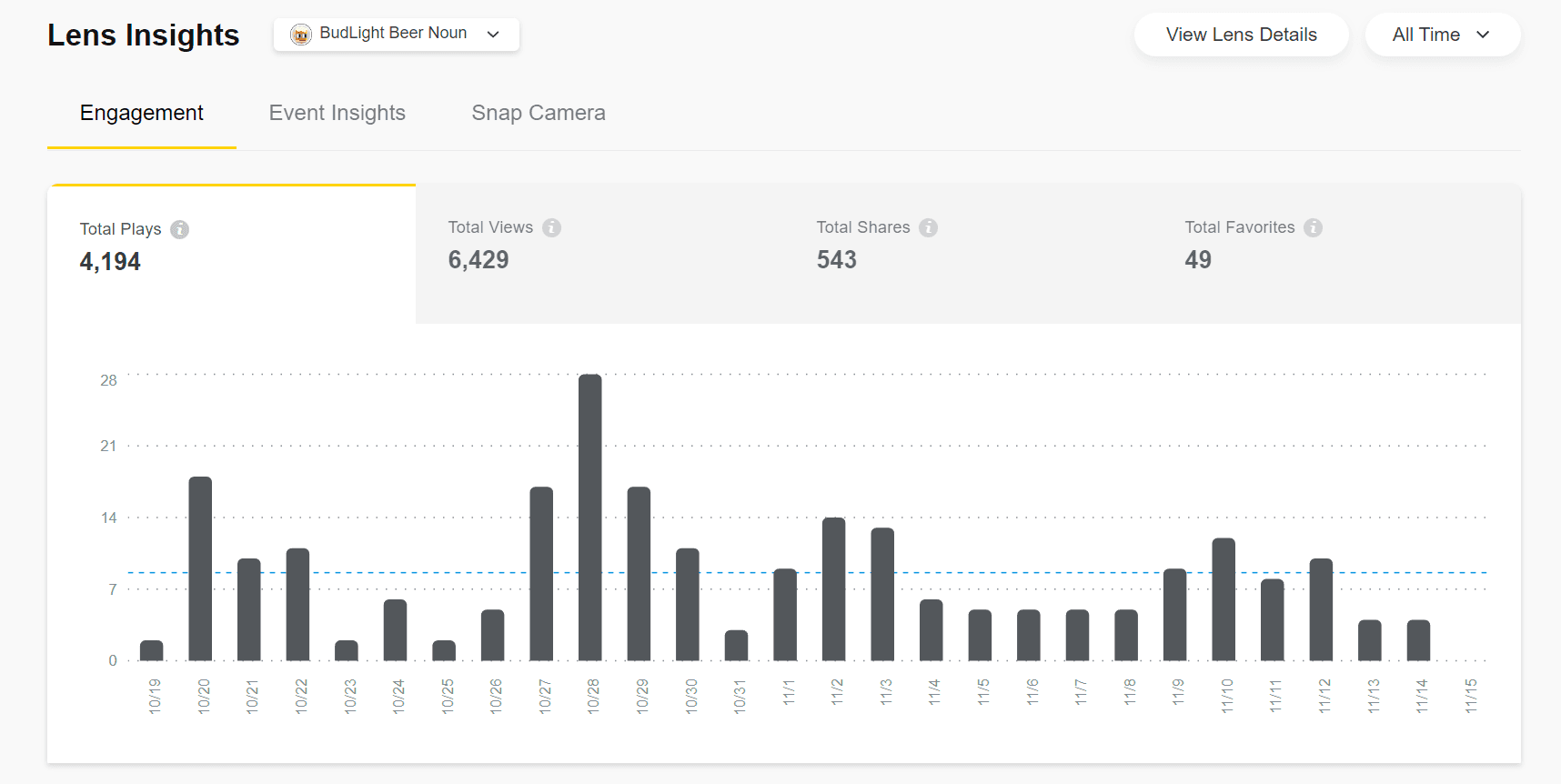Screen dimensions: 1561x784
Task: Switch to the Event Insights tab
Action: pyautogui.click(x=337, y=113)
